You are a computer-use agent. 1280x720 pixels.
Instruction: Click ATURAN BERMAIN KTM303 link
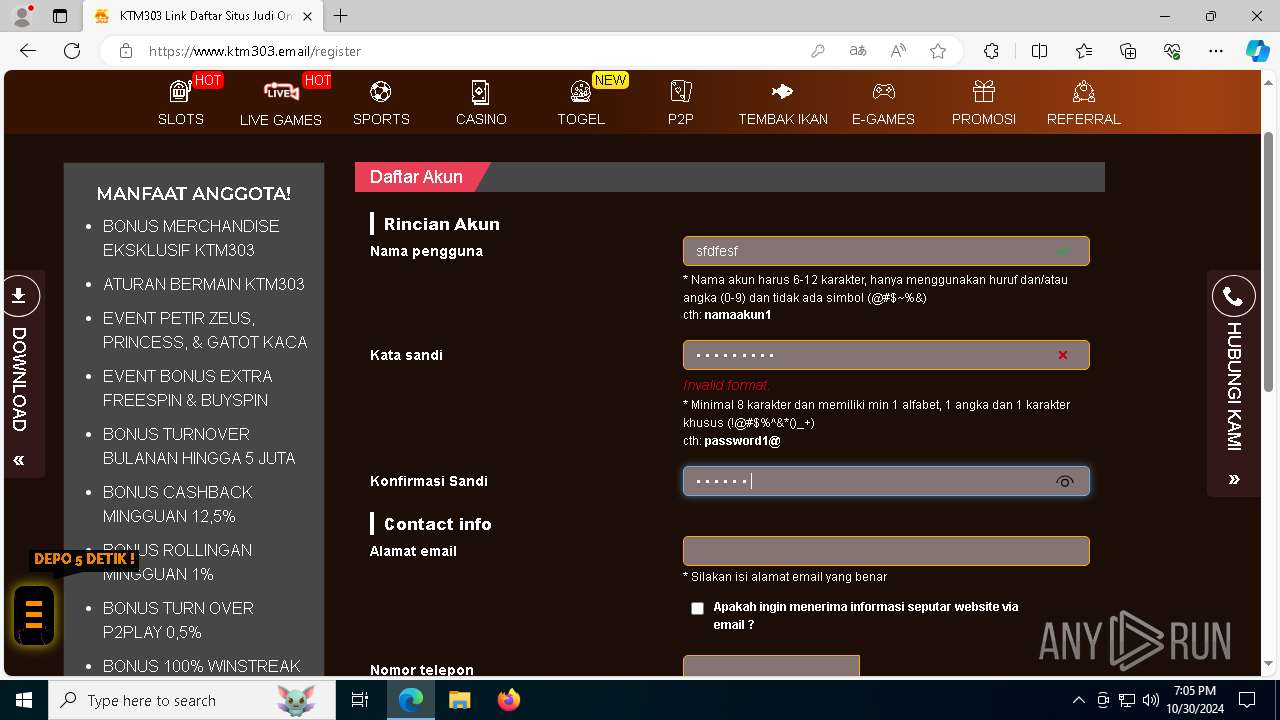coord(204,284)
